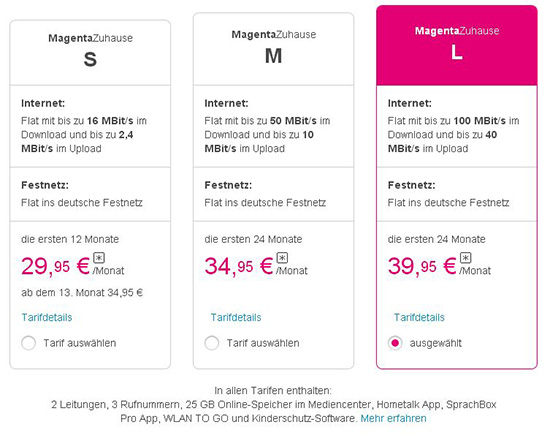Screen dimensions: 550x438
Task: Follow the Mehr erfahren link
Action: coord(393,418)
